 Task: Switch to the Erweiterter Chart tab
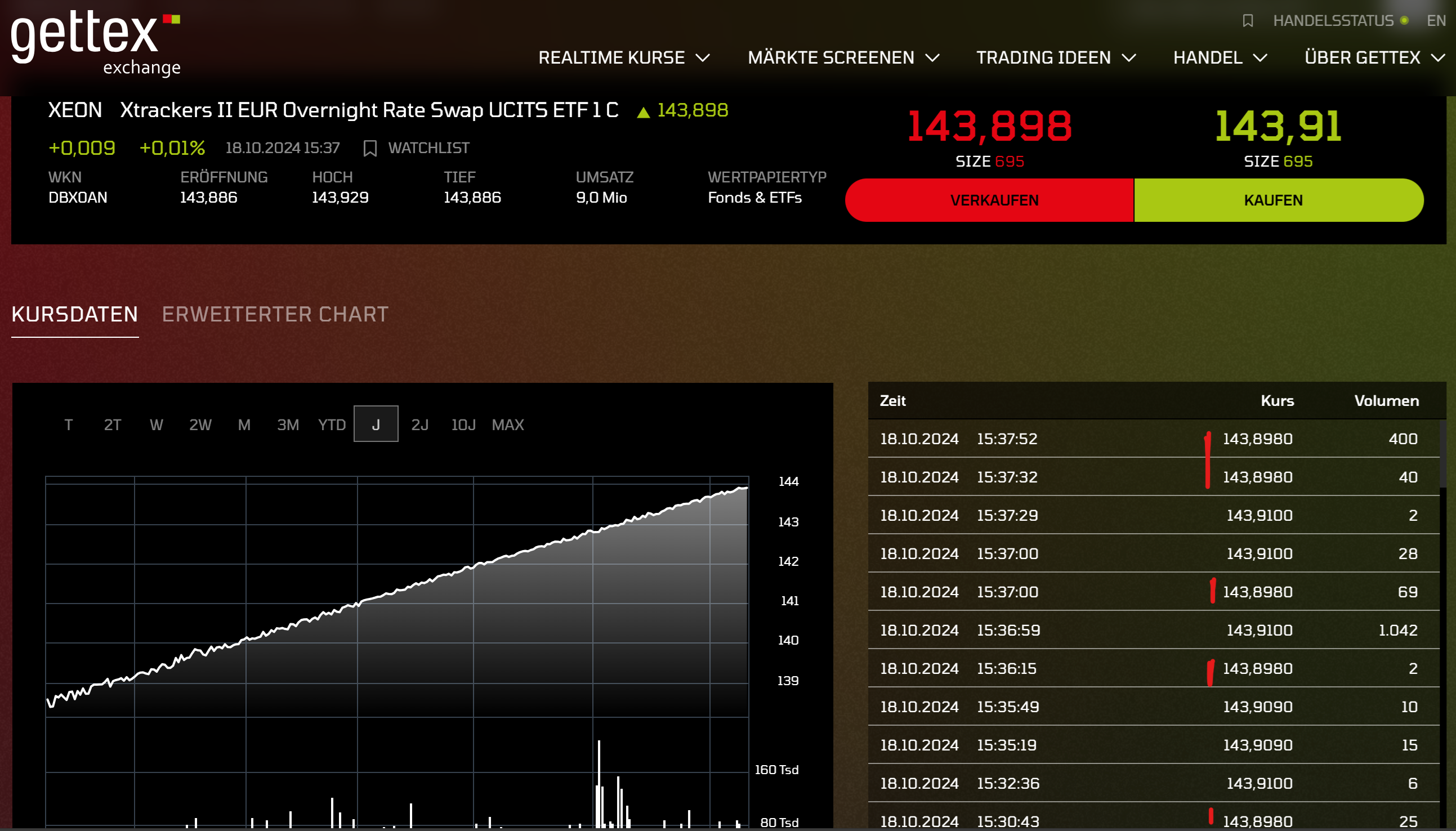pos(275,315)
